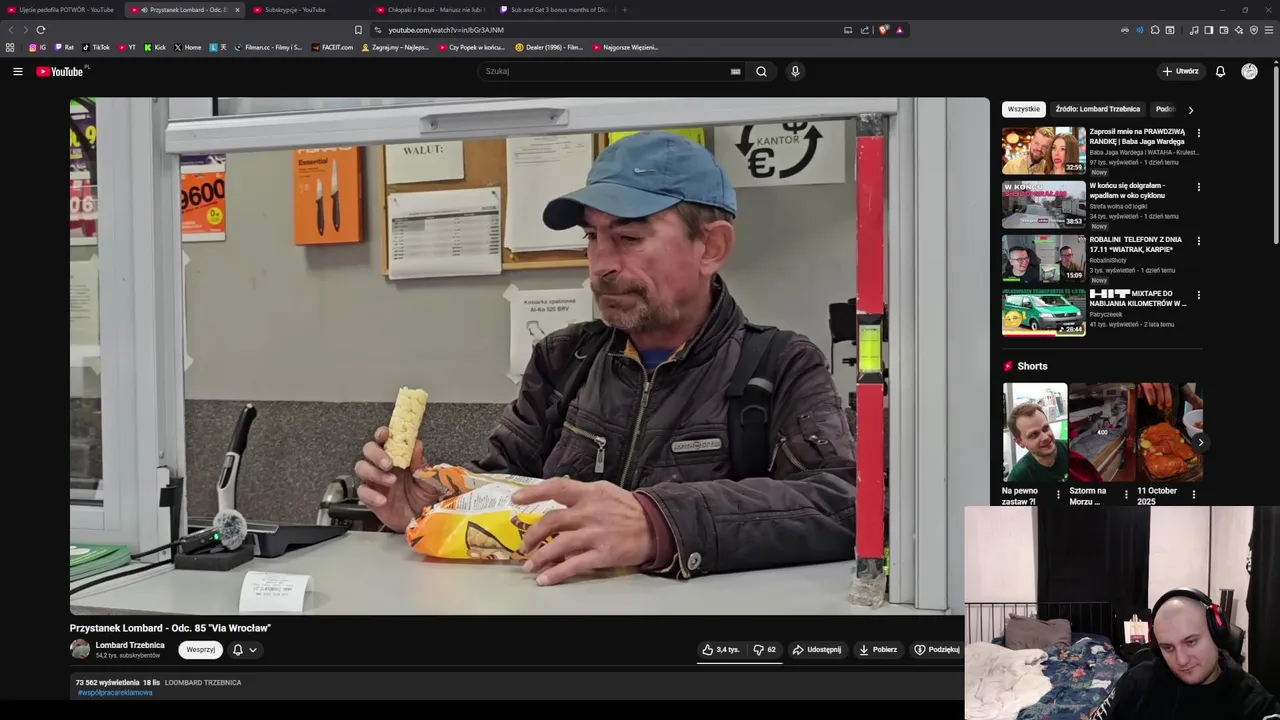
Task: Open the 'Dealer (1996)' bookmark
Action: click(549, 47)
